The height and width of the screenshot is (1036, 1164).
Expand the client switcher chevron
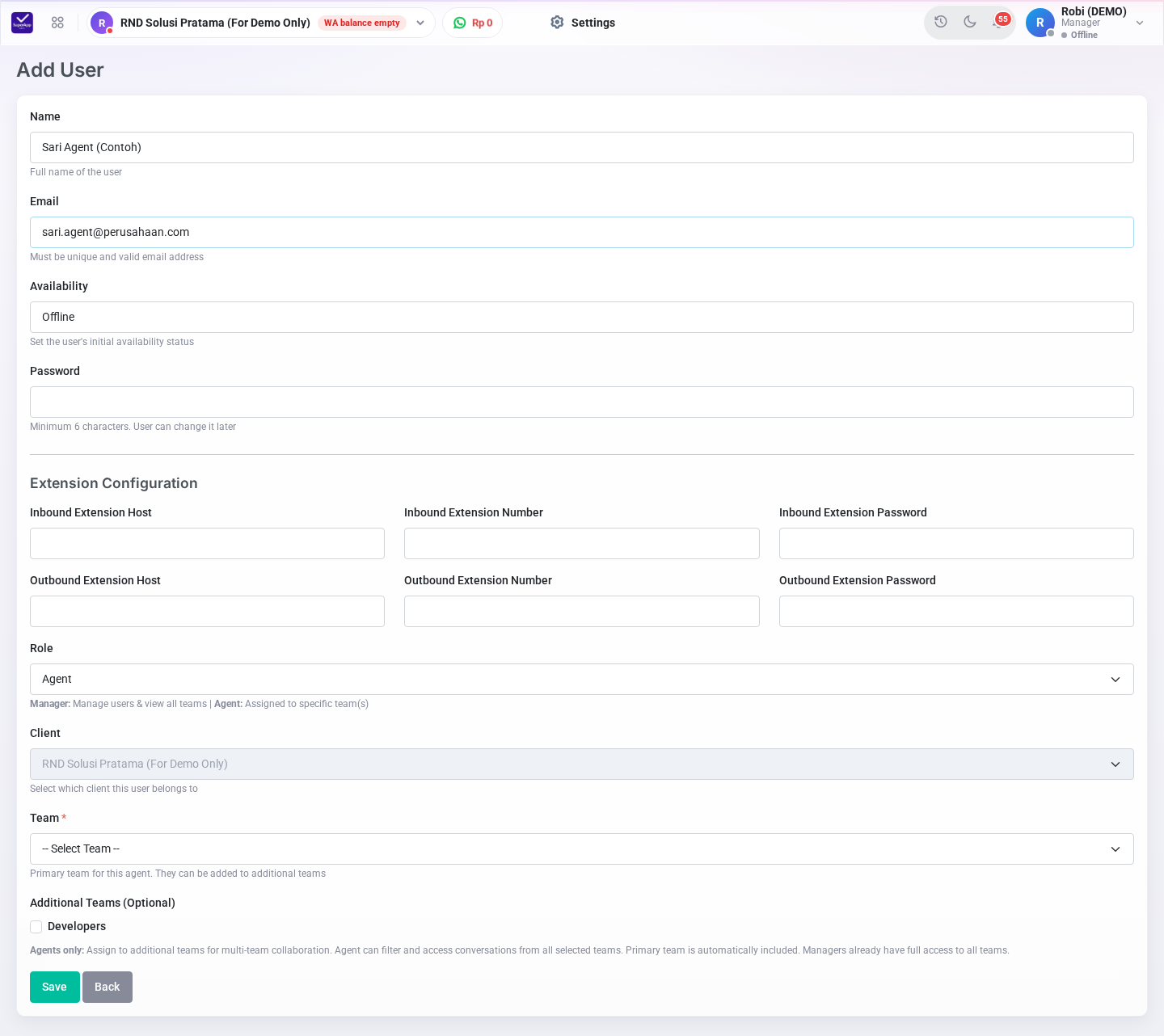point(420,23)
